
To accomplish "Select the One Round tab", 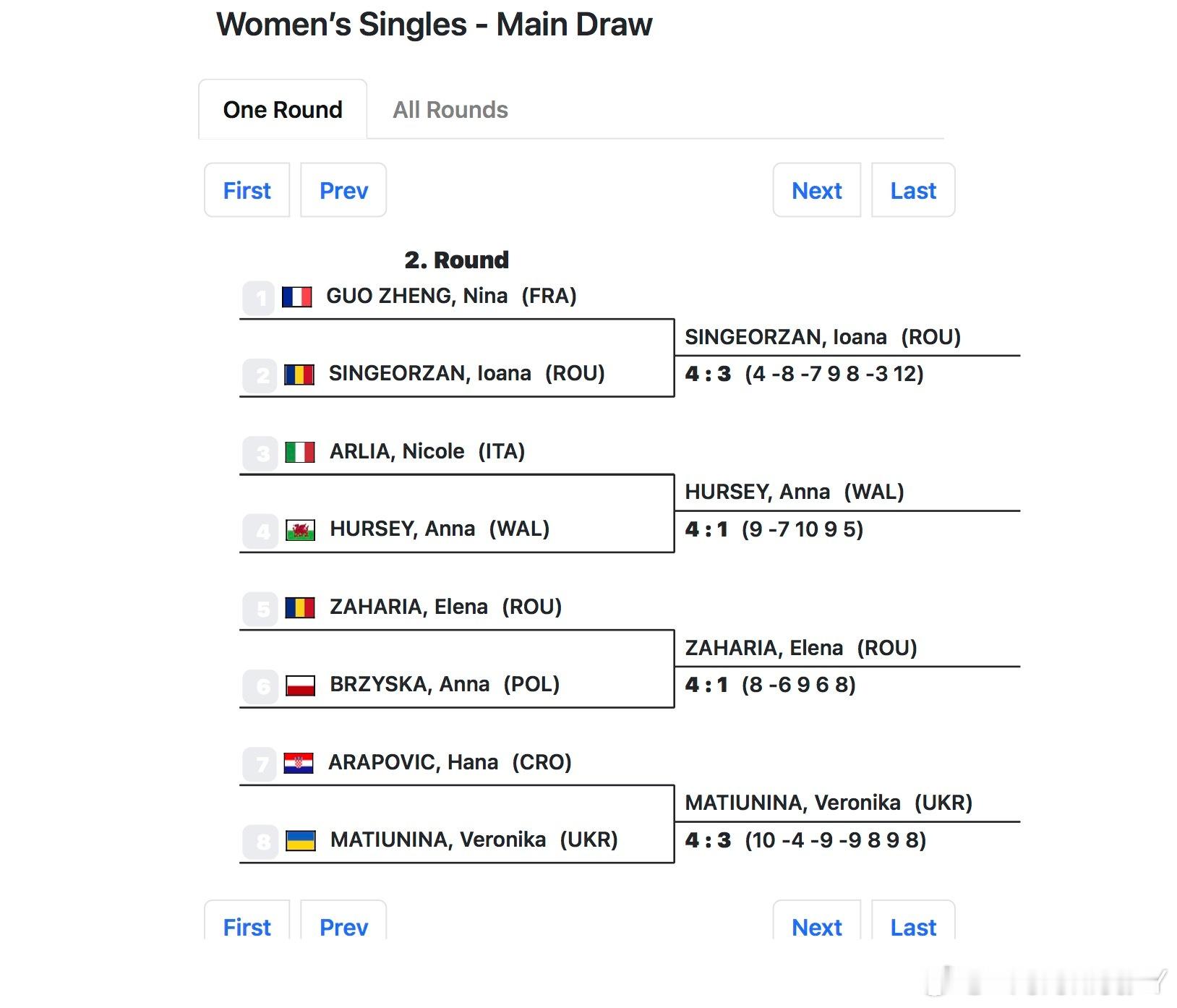I will pos(283,109).
